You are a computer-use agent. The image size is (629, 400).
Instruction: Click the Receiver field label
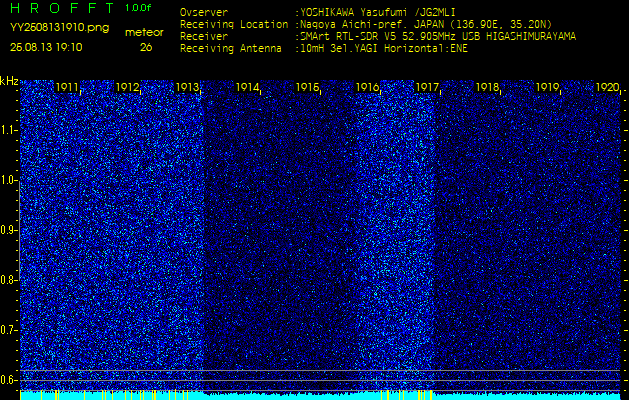[x=204, y=37]
